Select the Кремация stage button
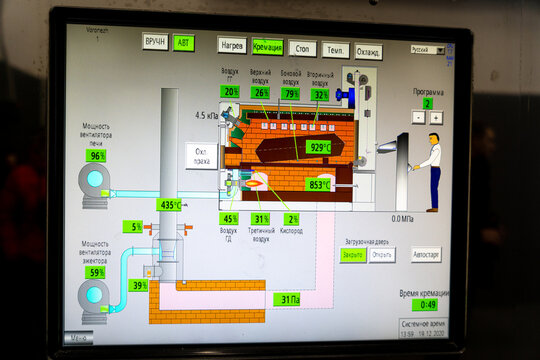 pos(268,47)
